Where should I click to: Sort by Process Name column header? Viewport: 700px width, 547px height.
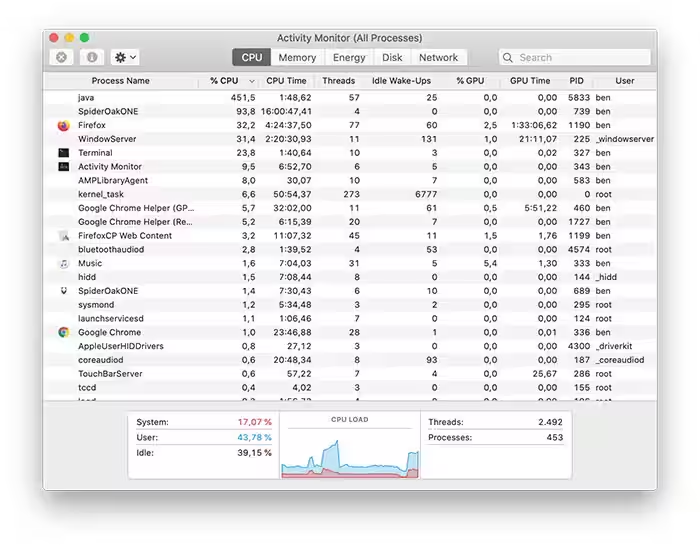tap(121, 81)
